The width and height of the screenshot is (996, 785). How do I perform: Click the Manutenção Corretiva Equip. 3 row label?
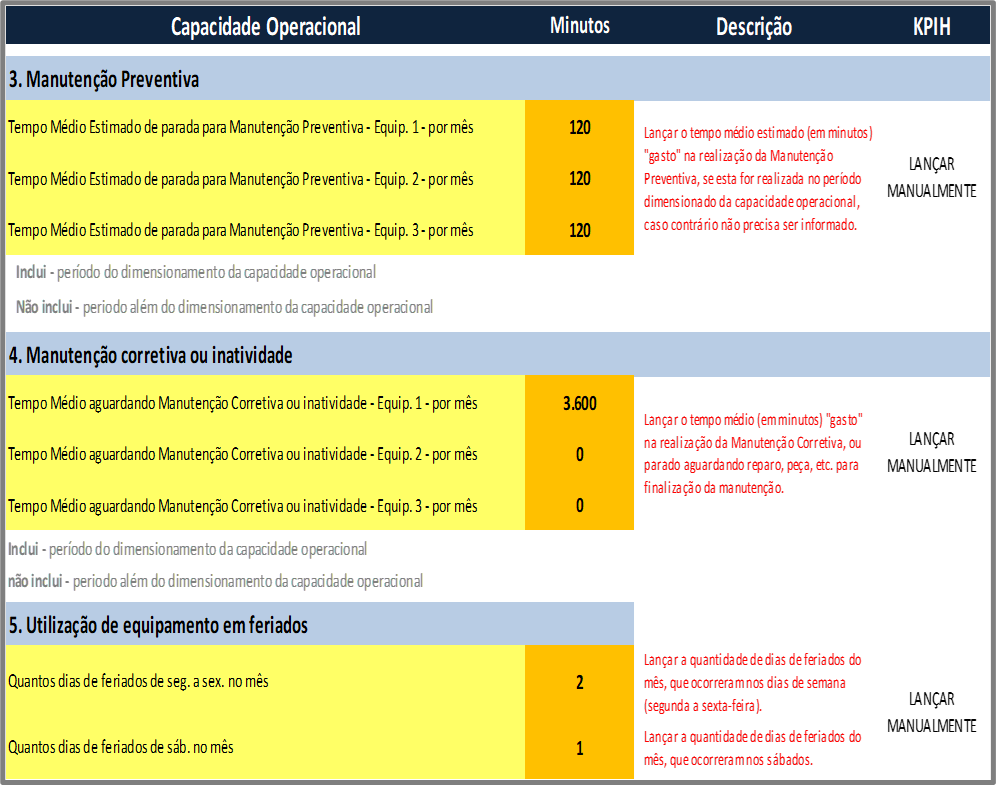[x=243, y=506]
